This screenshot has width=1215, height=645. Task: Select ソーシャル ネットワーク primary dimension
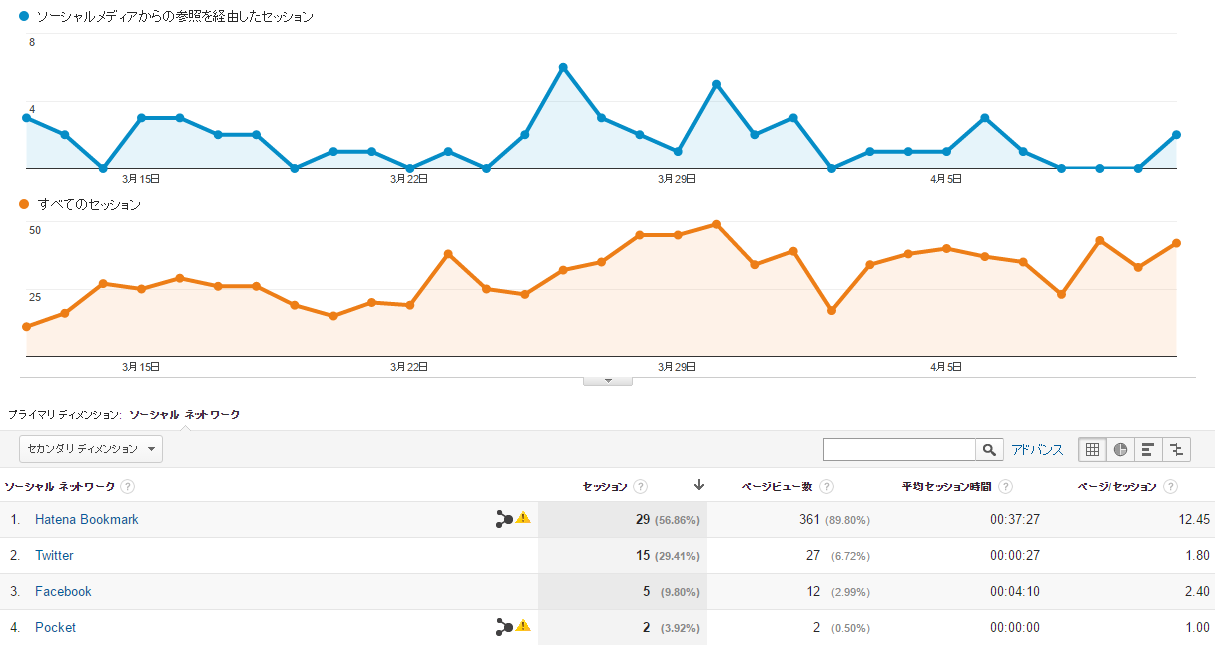pos(185,414)
